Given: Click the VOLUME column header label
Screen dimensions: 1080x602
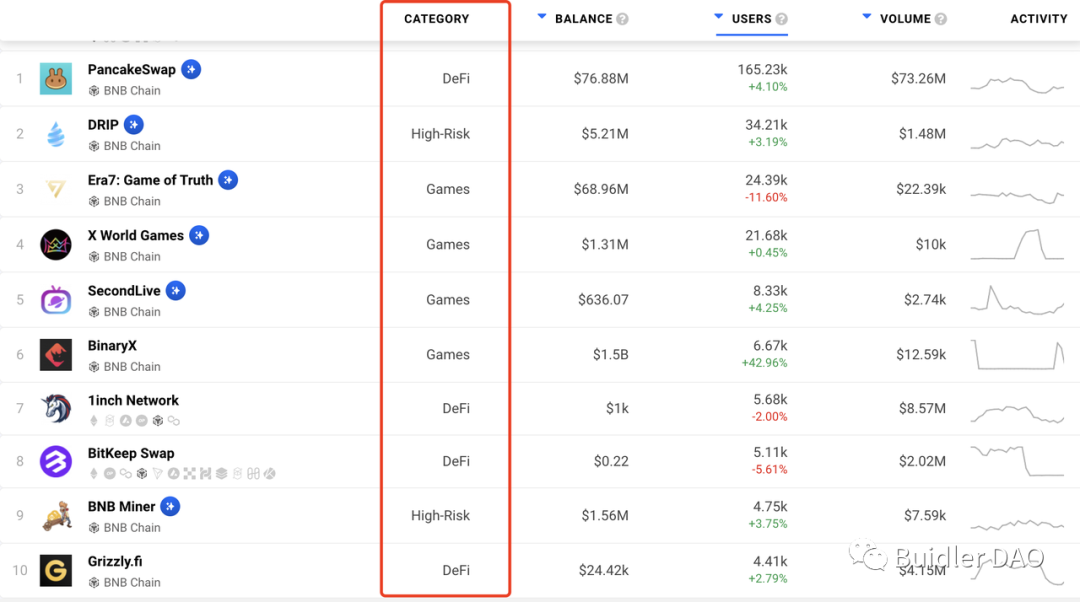Looking at the screenshot, I should tap(905, 19).
